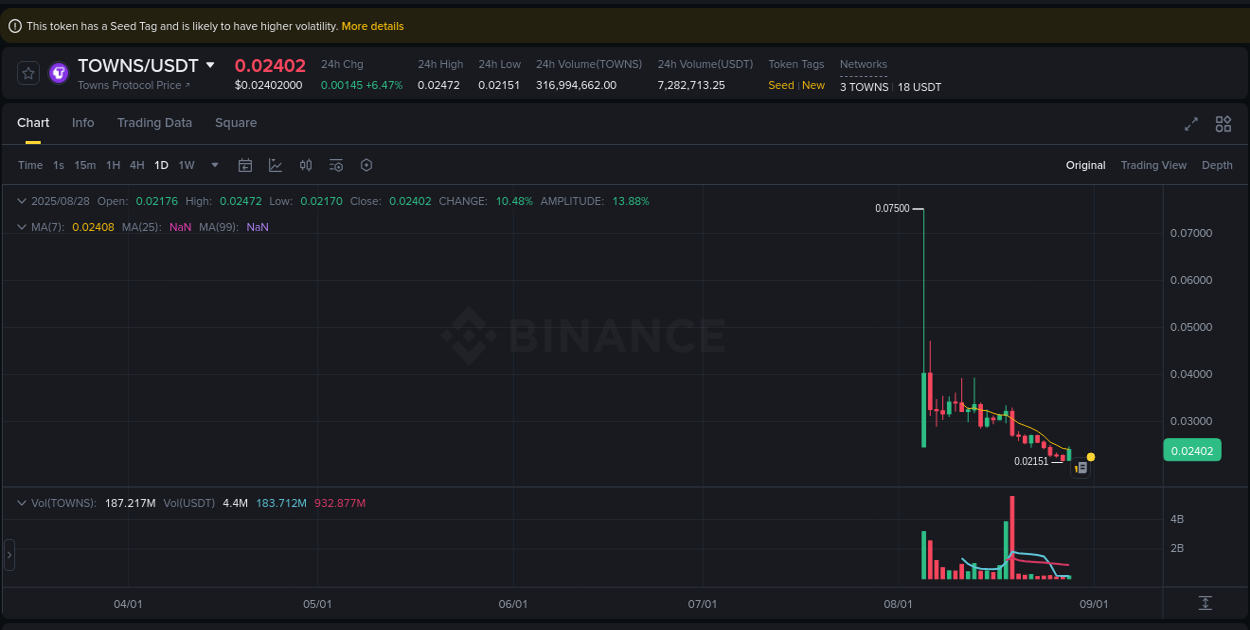Select the Trading View chart mode
The width and height of the screenshot is (1250, 630).
coord(1153,165)
